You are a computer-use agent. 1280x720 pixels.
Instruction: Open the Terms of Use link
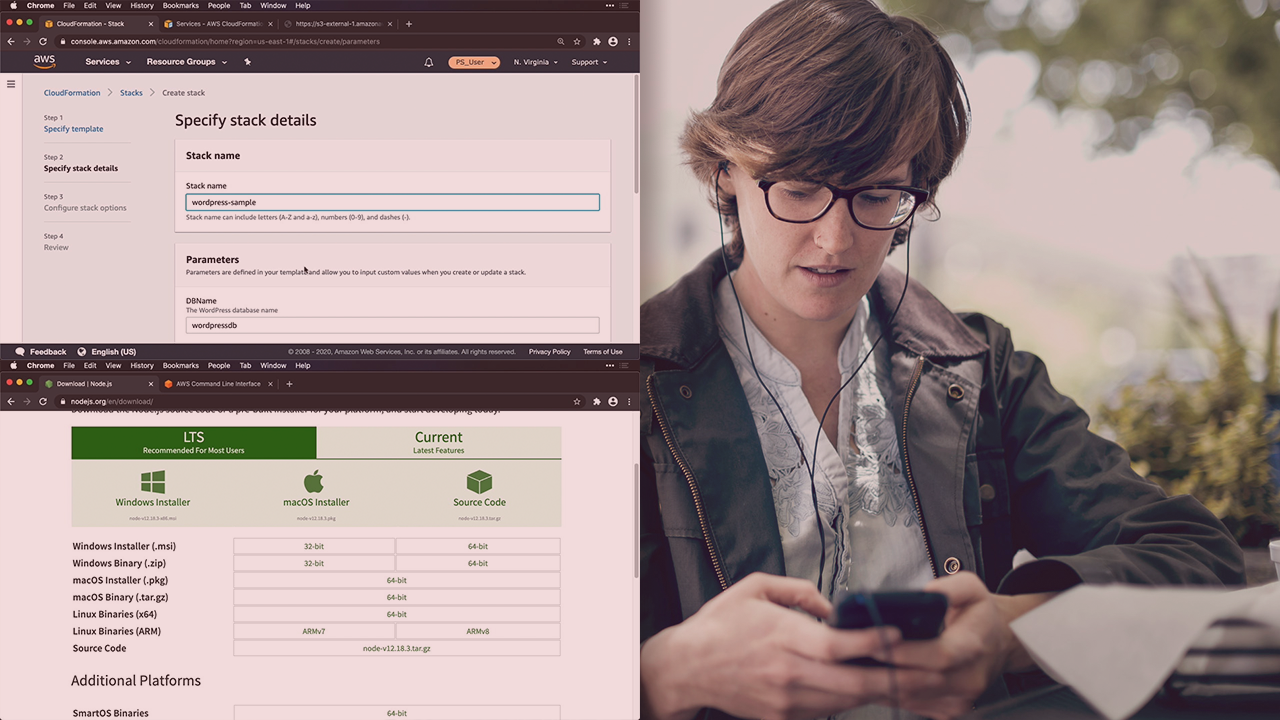tap(603, 352)
